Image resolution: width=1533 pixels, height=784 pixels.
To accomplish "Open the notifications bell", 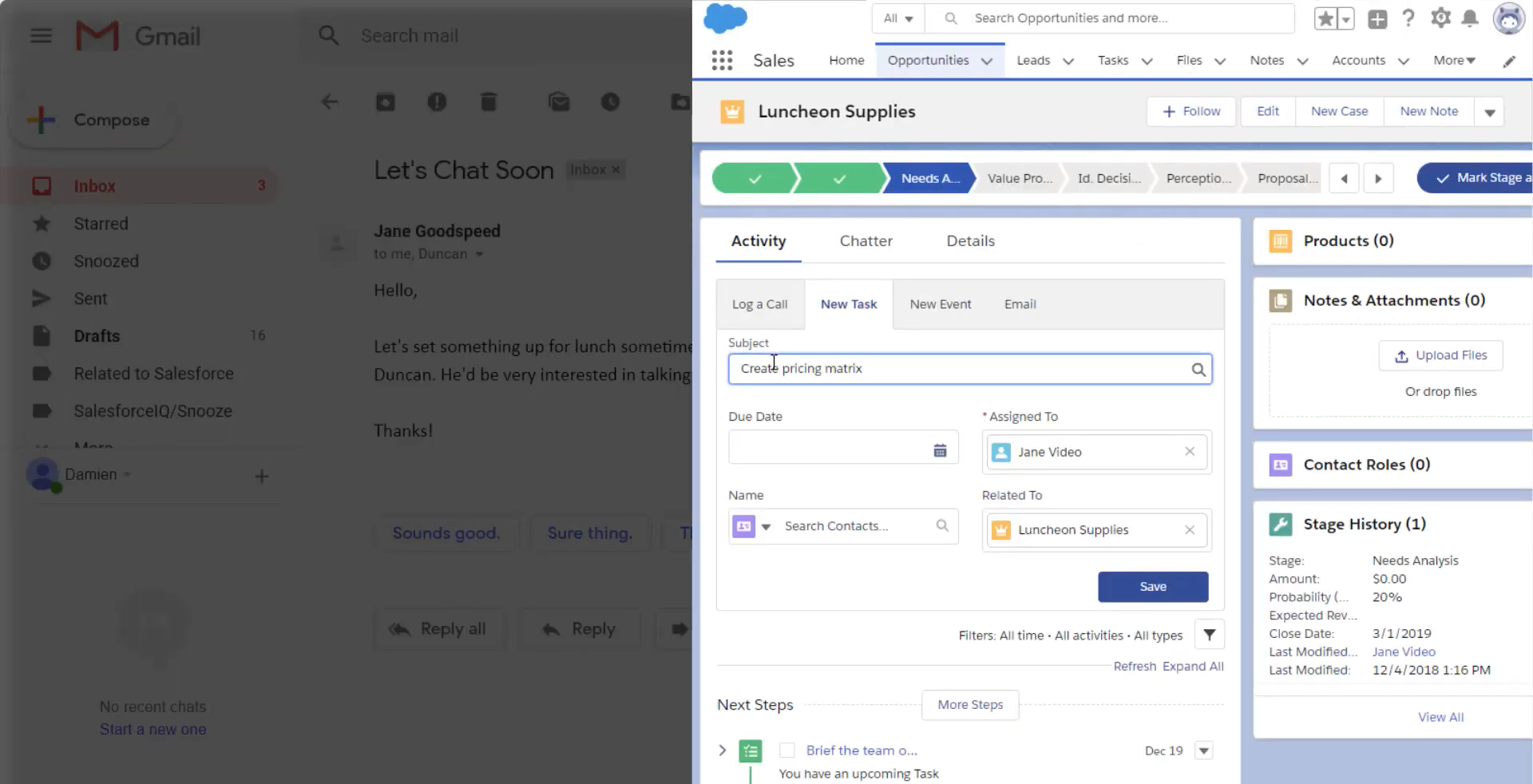I will pyautogui.click(x=1470, y=18).
